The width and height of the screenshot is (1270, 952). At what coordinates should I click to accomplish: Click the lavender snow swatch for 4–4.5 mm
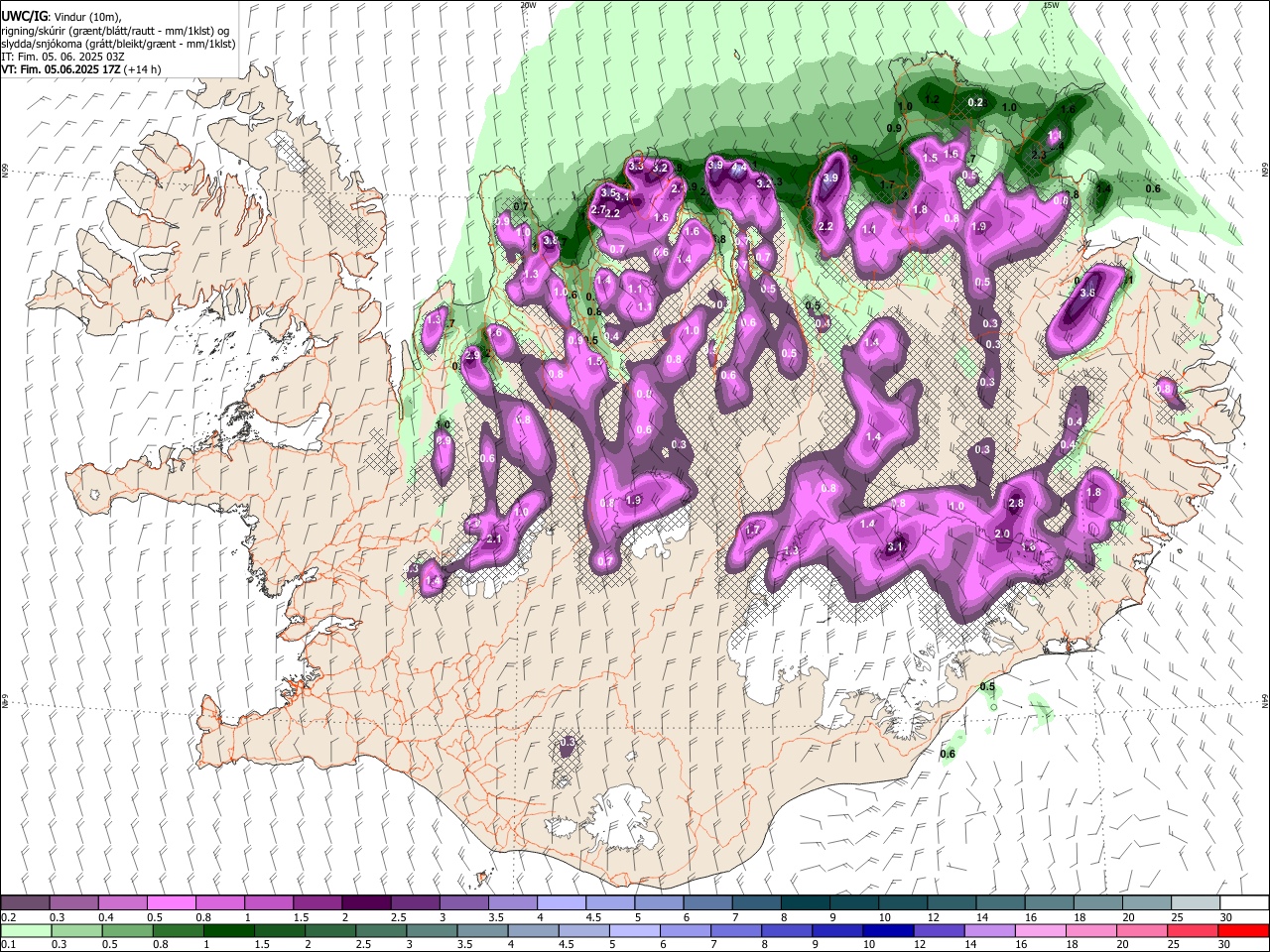(x=562, y=902)
